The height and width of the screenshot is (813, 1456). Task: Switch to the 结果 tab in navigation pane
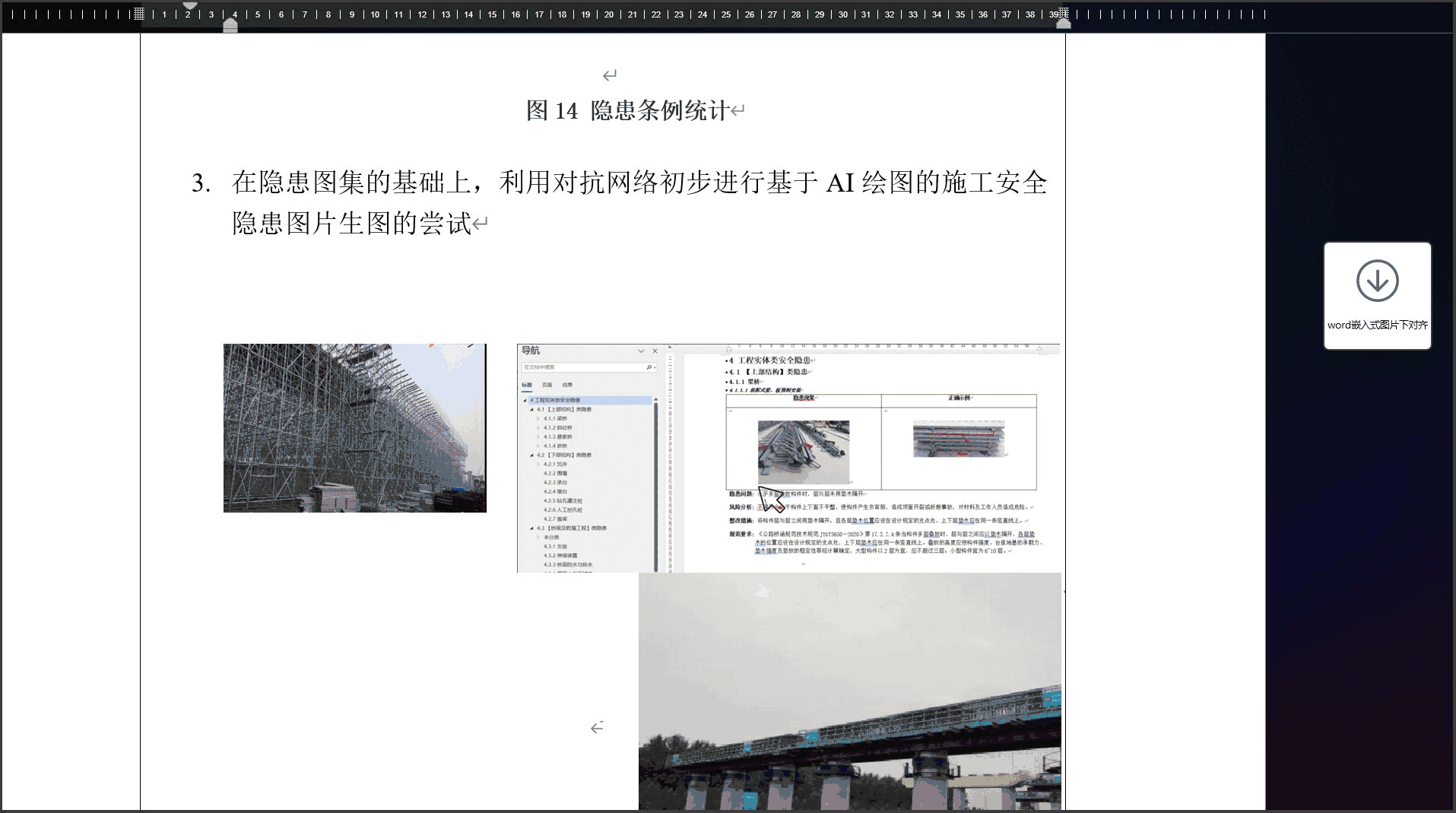pos(567,385)
